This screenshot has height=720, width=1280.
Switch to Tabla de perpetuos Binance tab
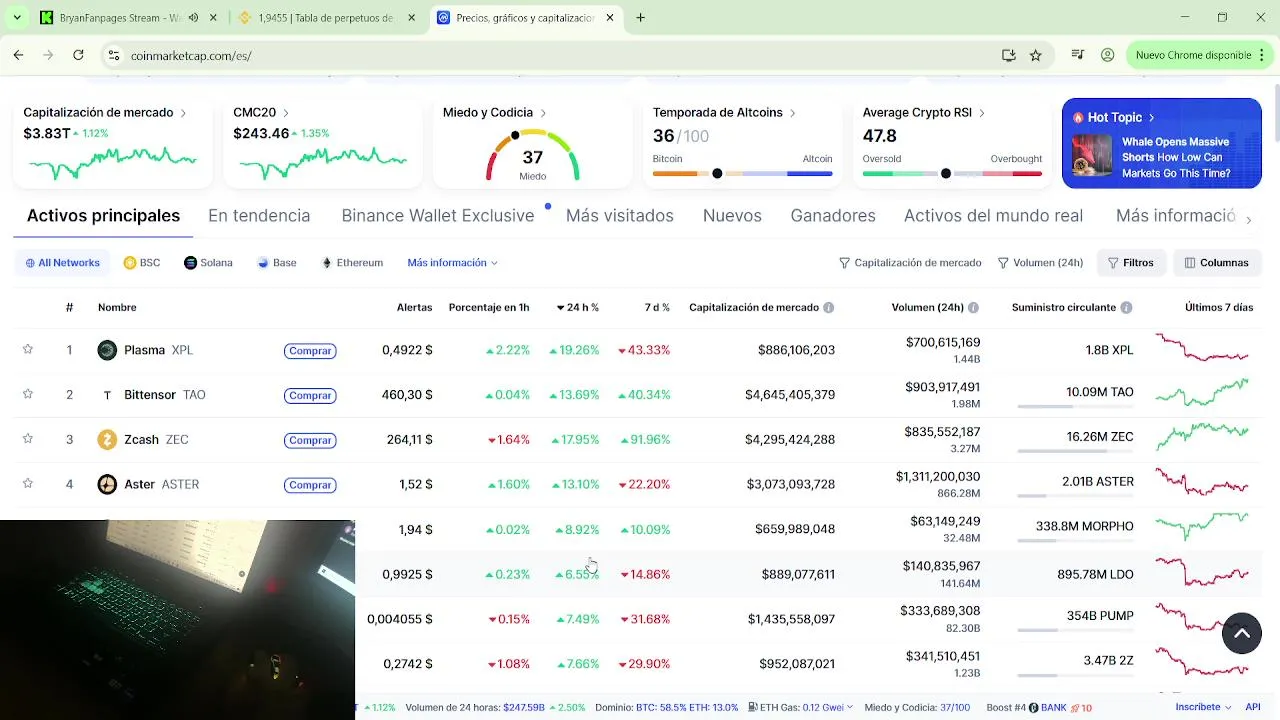326,18
